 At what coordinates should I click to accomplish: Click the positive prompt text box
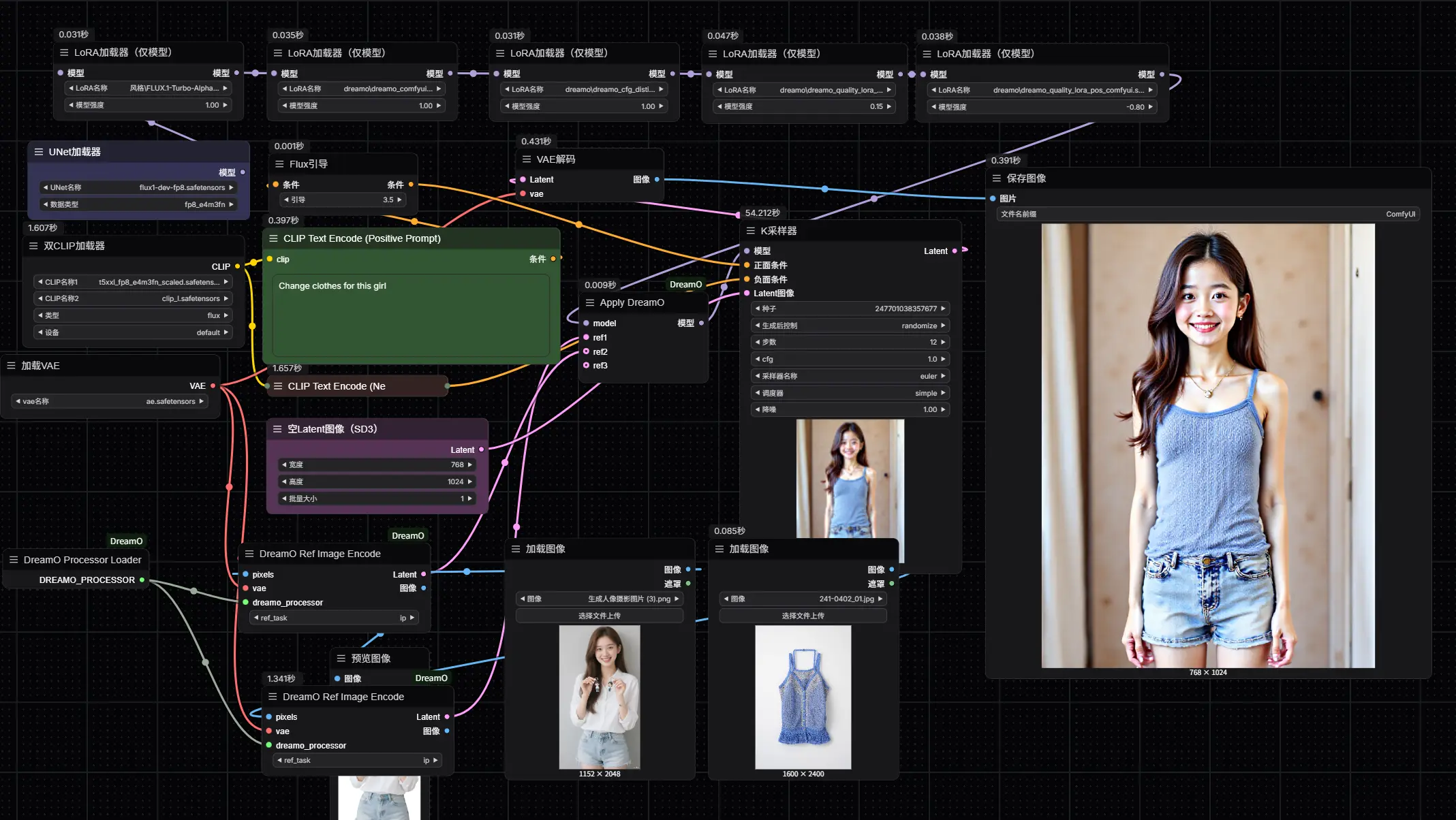click(x=411, y=315)
